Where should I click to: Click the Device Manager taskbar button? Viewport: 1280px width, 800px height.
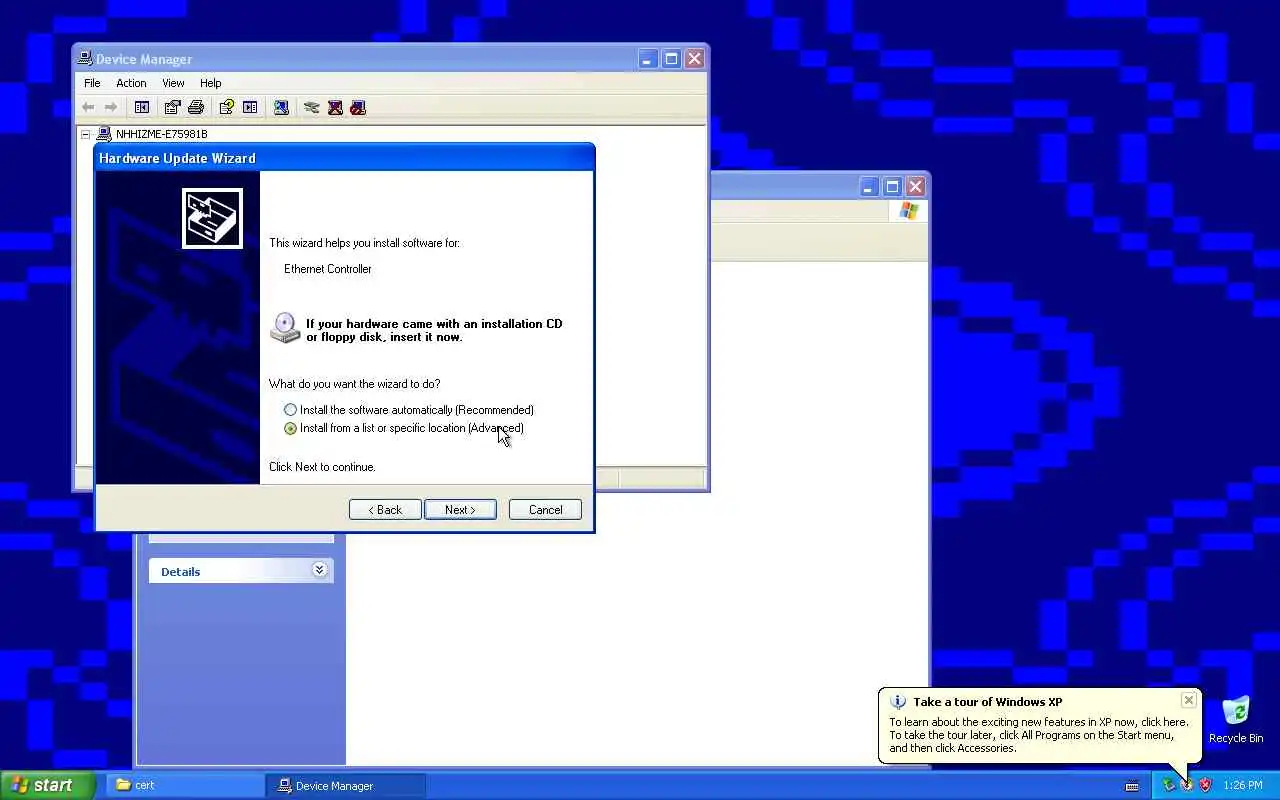pyautogui.click(x=346, y=786)
